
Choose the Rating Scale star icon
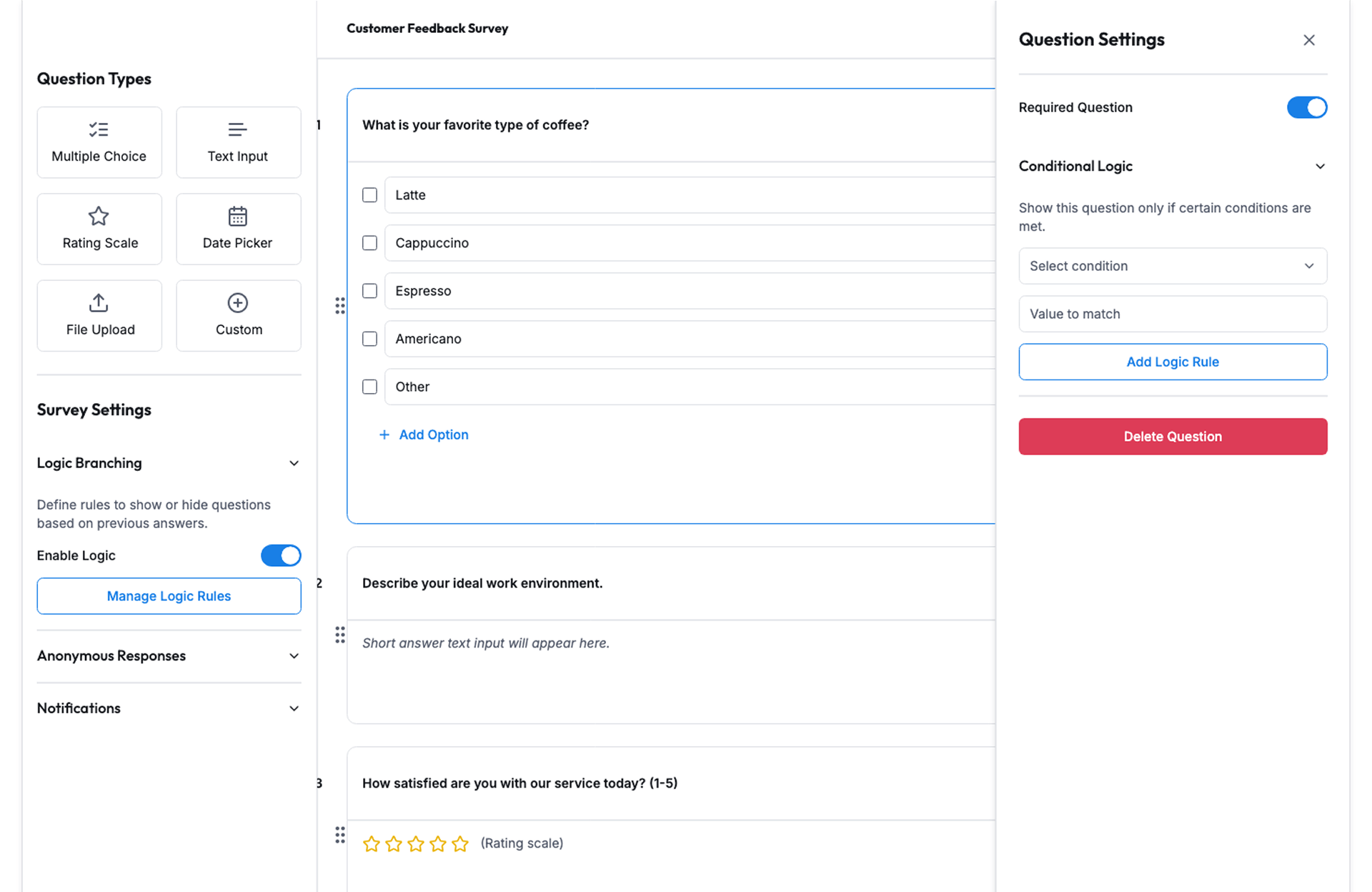tap(99, 216)
